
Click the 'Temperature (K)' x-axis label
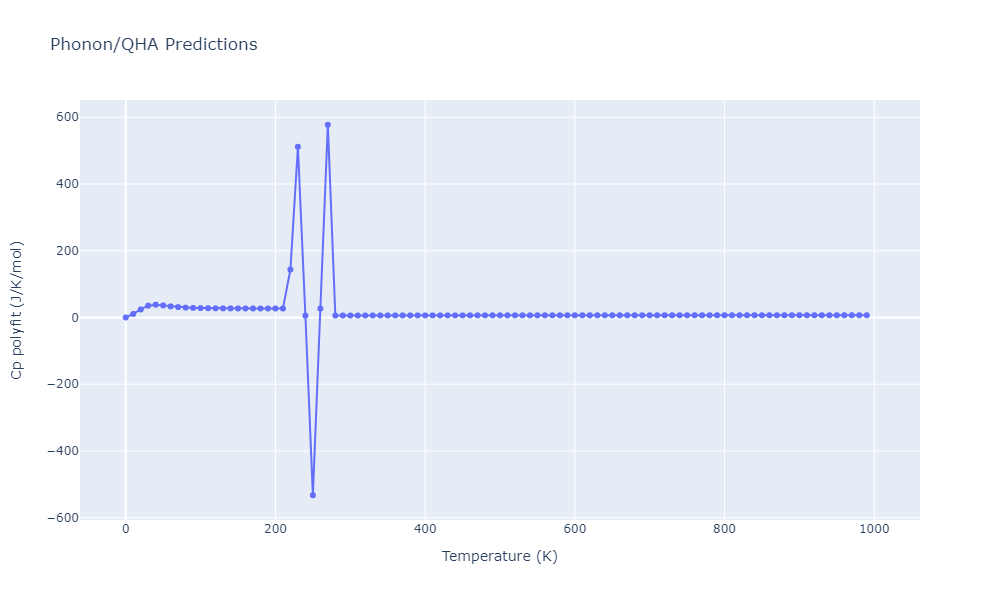click(x=499, y=556)
